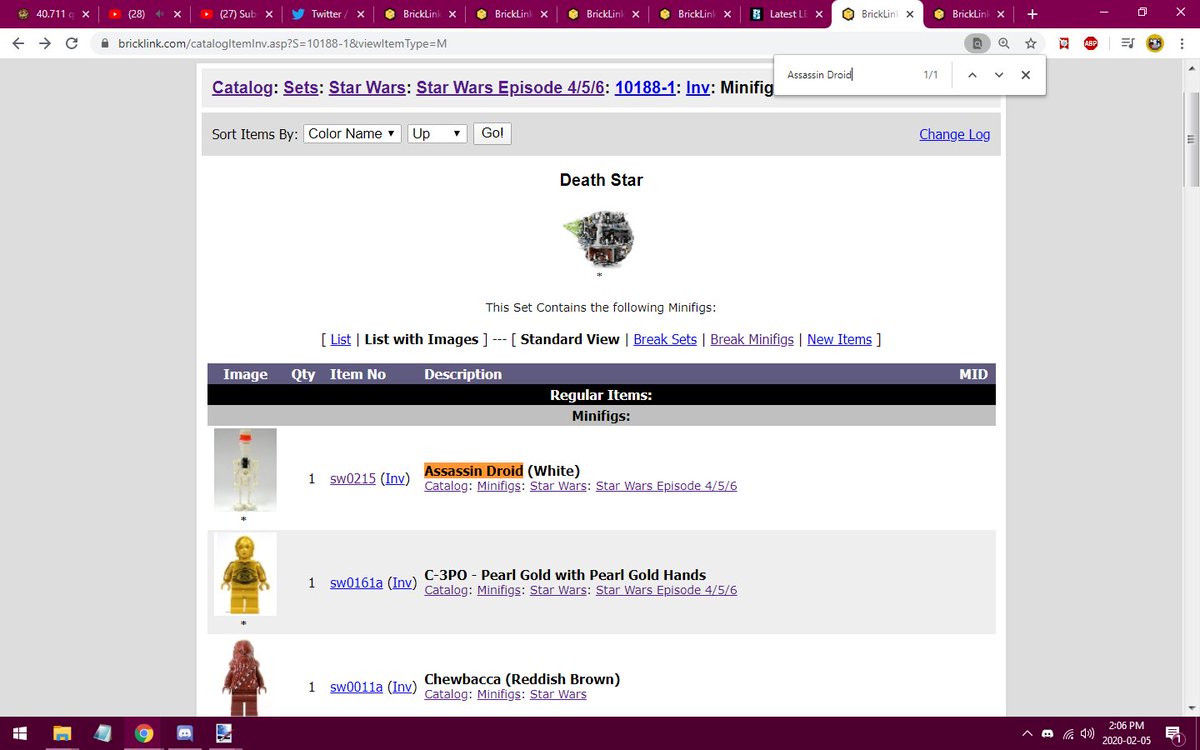1200x750 pixels.
Task: Close the 40.711 tab
Action: (85, 15)
